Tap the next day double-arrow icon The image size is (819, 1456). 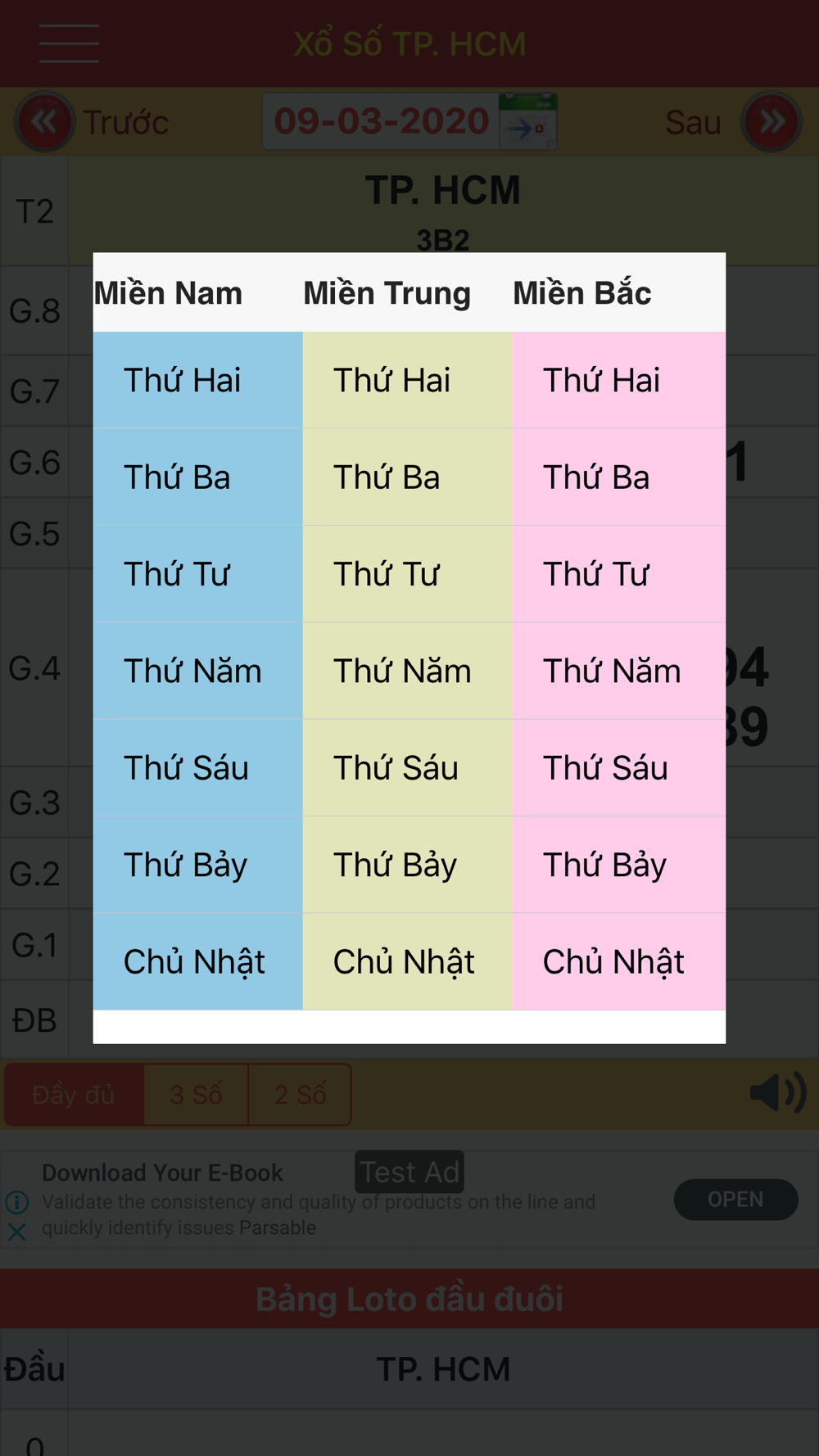tap(771, 122)
